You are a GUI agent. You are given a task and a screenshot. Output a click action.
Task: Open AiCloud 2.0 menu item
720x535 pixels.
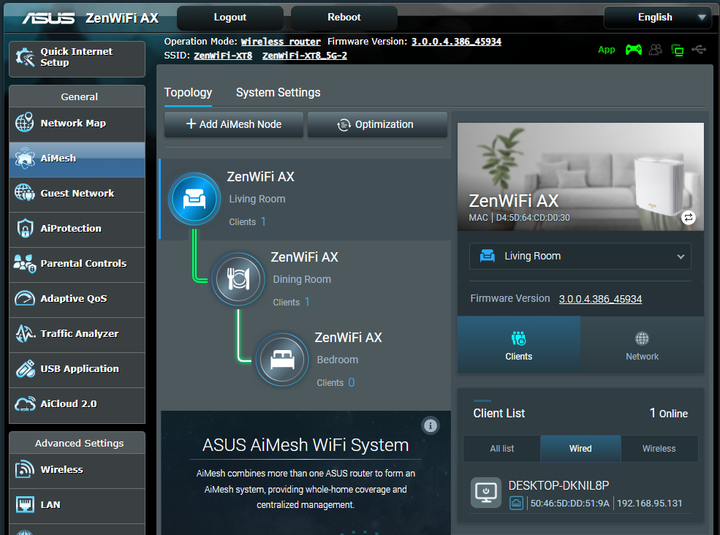[x=77, y=404]
